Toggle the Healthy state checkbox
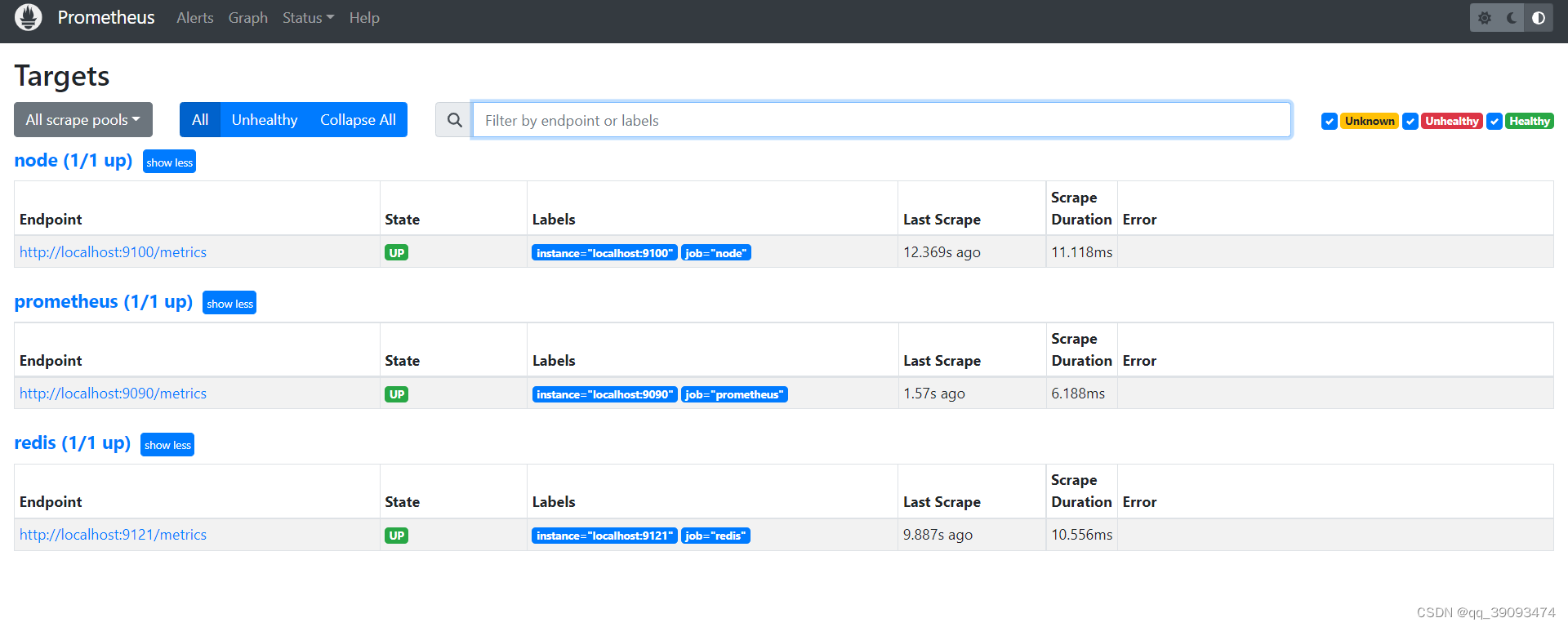This screenshot has width=1568, height=627. coord(1494,121)
